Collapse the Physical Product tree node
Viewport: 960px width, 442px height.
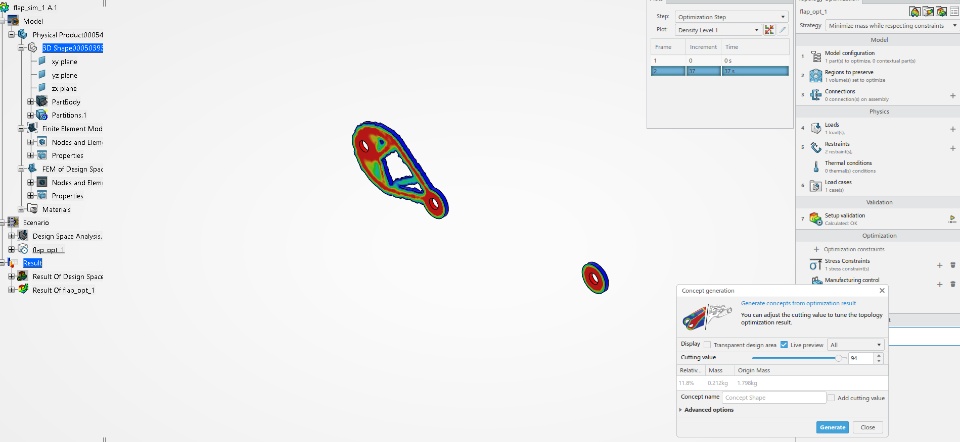(x=11, y=34)
